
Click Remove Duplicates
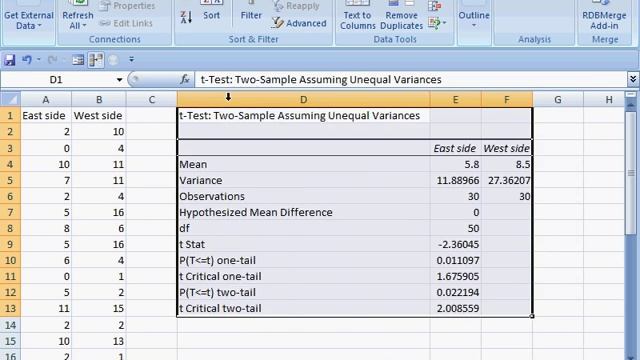click(x=401, y=16)
